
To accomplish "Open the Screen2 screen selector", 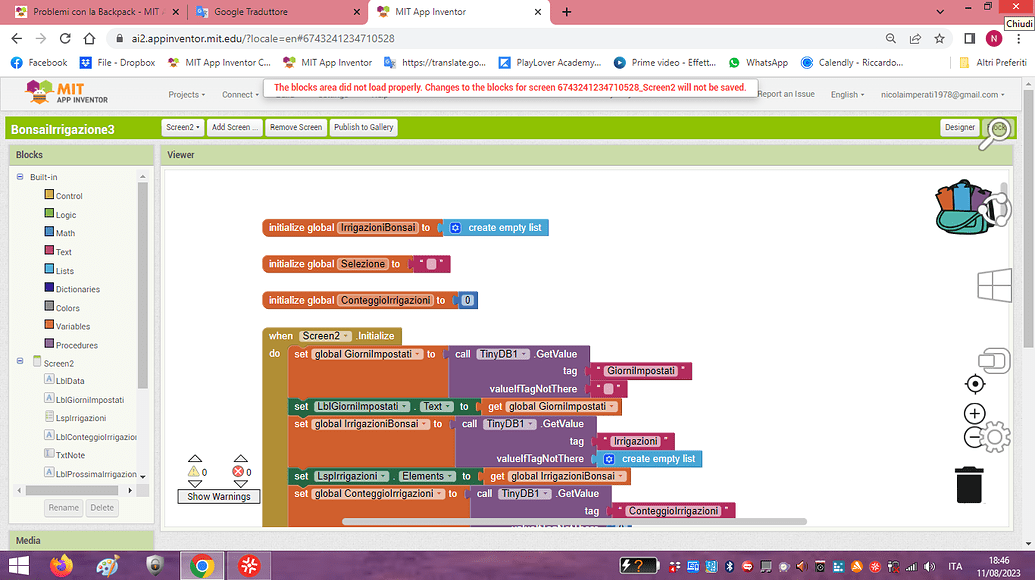I will pos(182,127).
